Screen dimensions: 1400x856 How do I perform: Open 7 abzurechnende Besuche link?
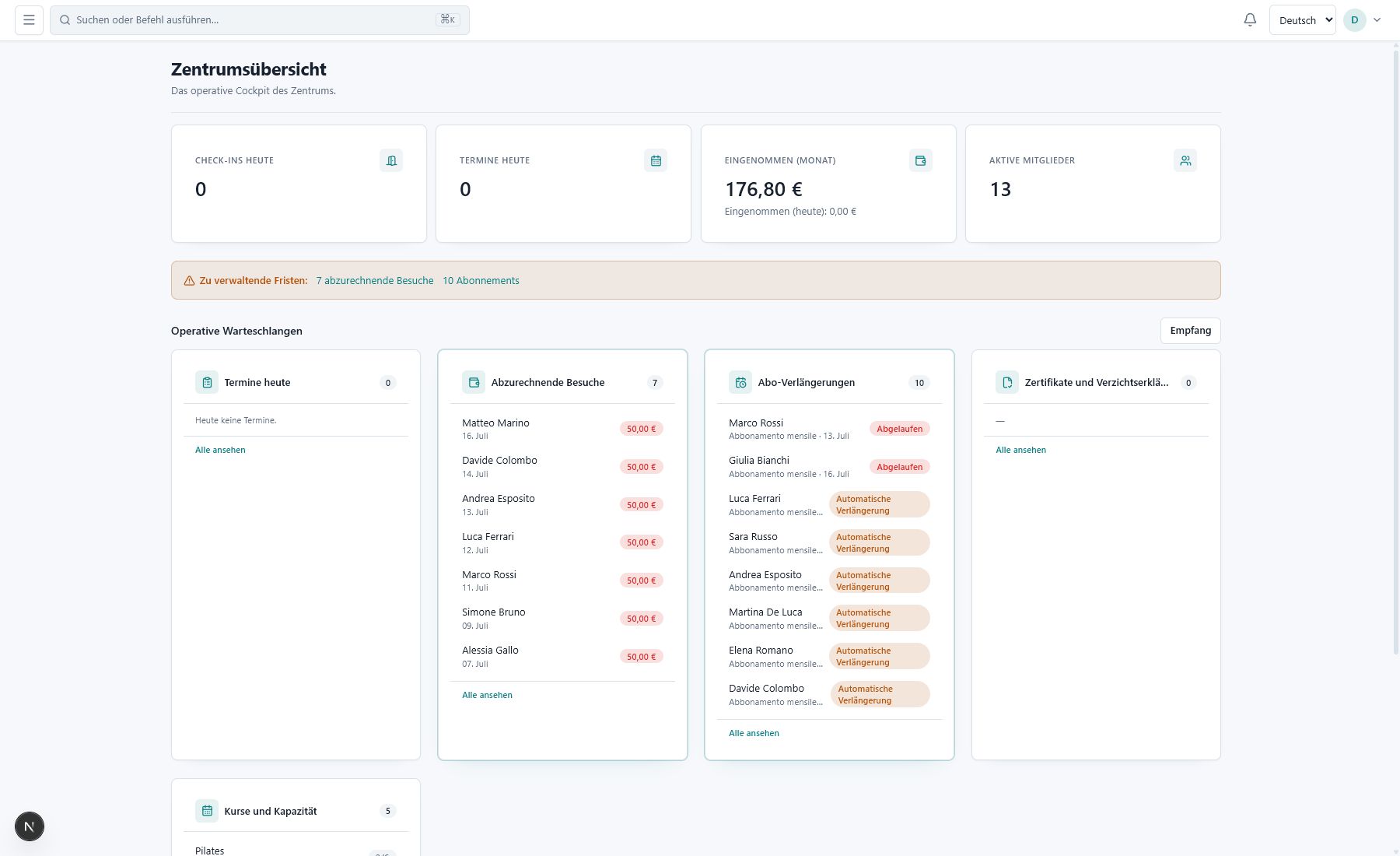(x=375, y=281)
